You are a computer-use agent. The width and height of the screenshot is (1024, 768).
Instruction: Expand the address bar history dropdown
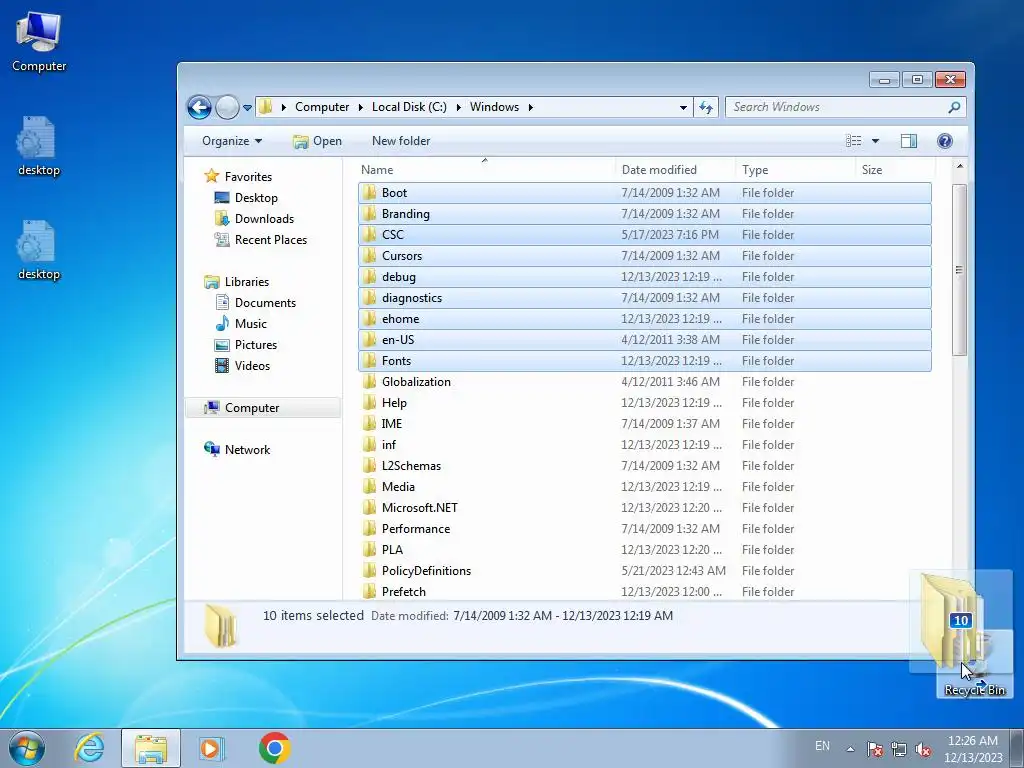pos(683,107)
